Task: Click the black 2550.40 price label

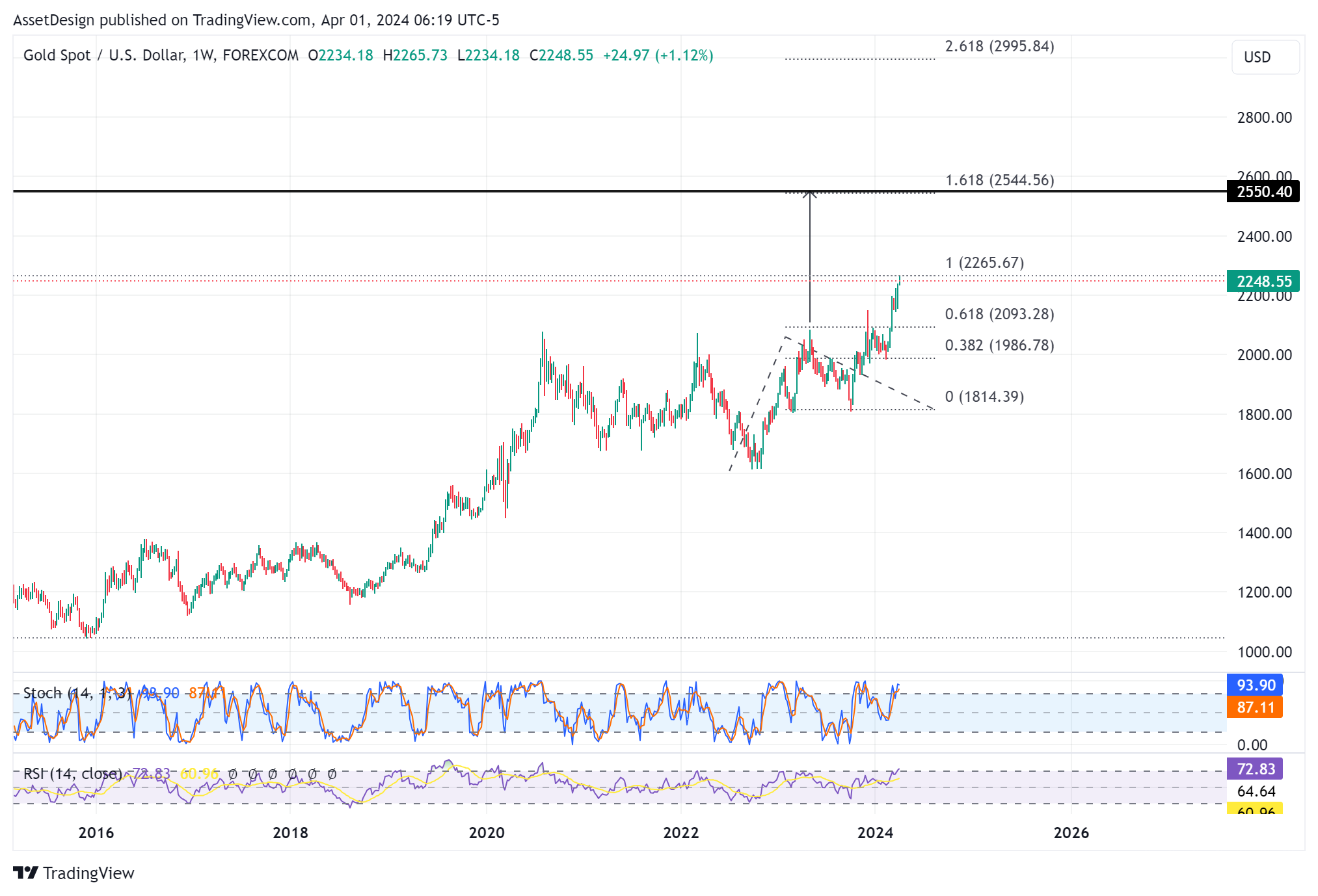Action: point(1263,192)
